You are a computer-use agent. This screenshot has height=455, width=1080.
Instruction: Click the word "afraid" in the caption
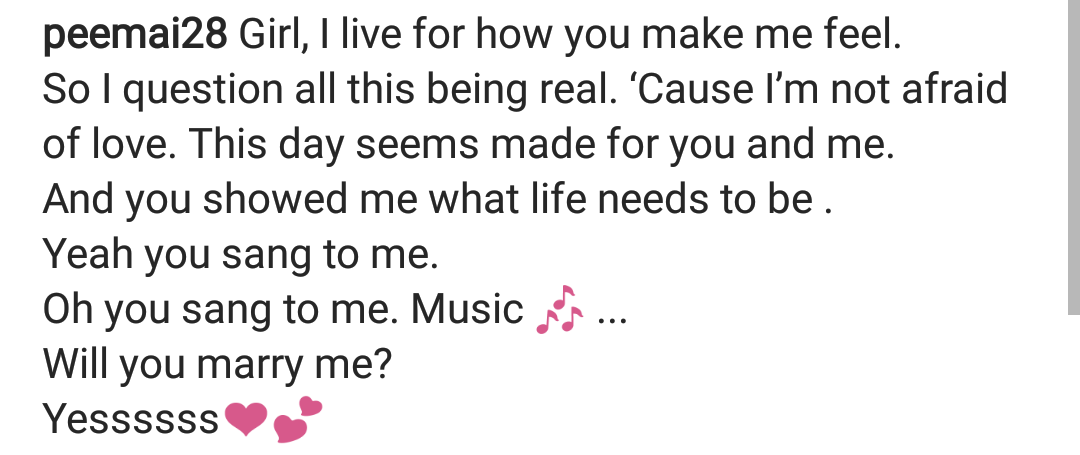click(x=955, y=90)
